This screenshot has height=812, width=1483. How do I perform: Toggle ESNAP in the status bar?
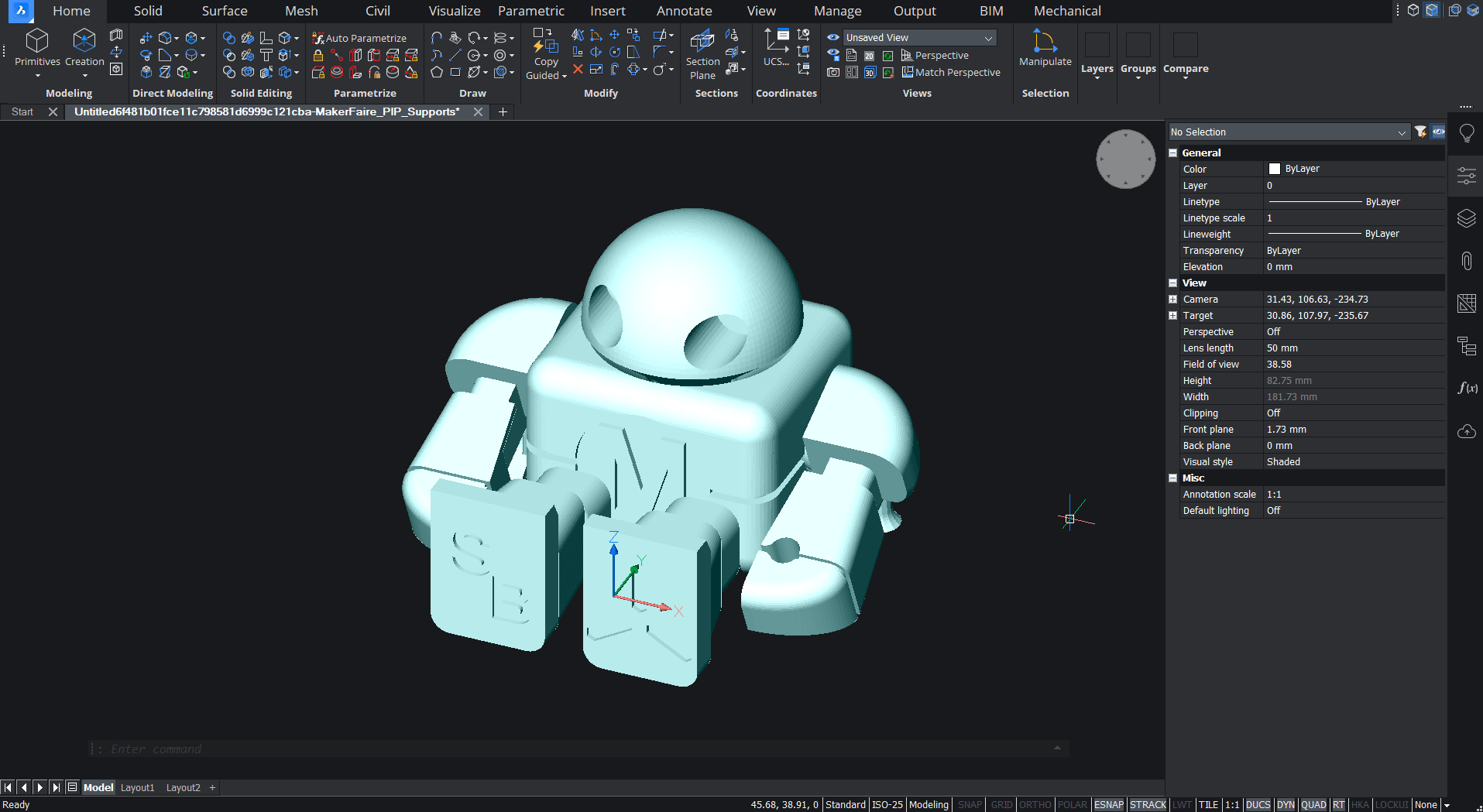tap(1108, 805)
